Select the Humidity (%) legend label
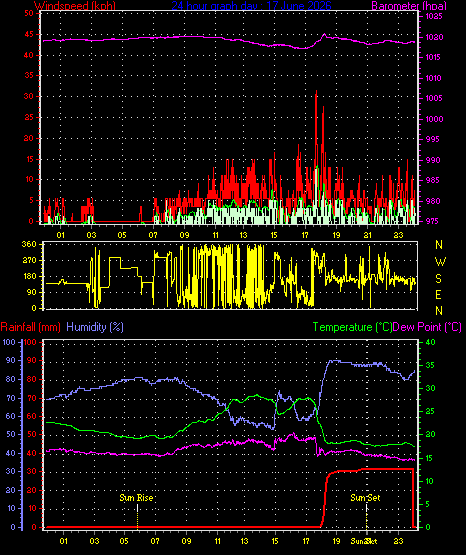The height and width of the screenshot is (555, 466). [95, 327]
